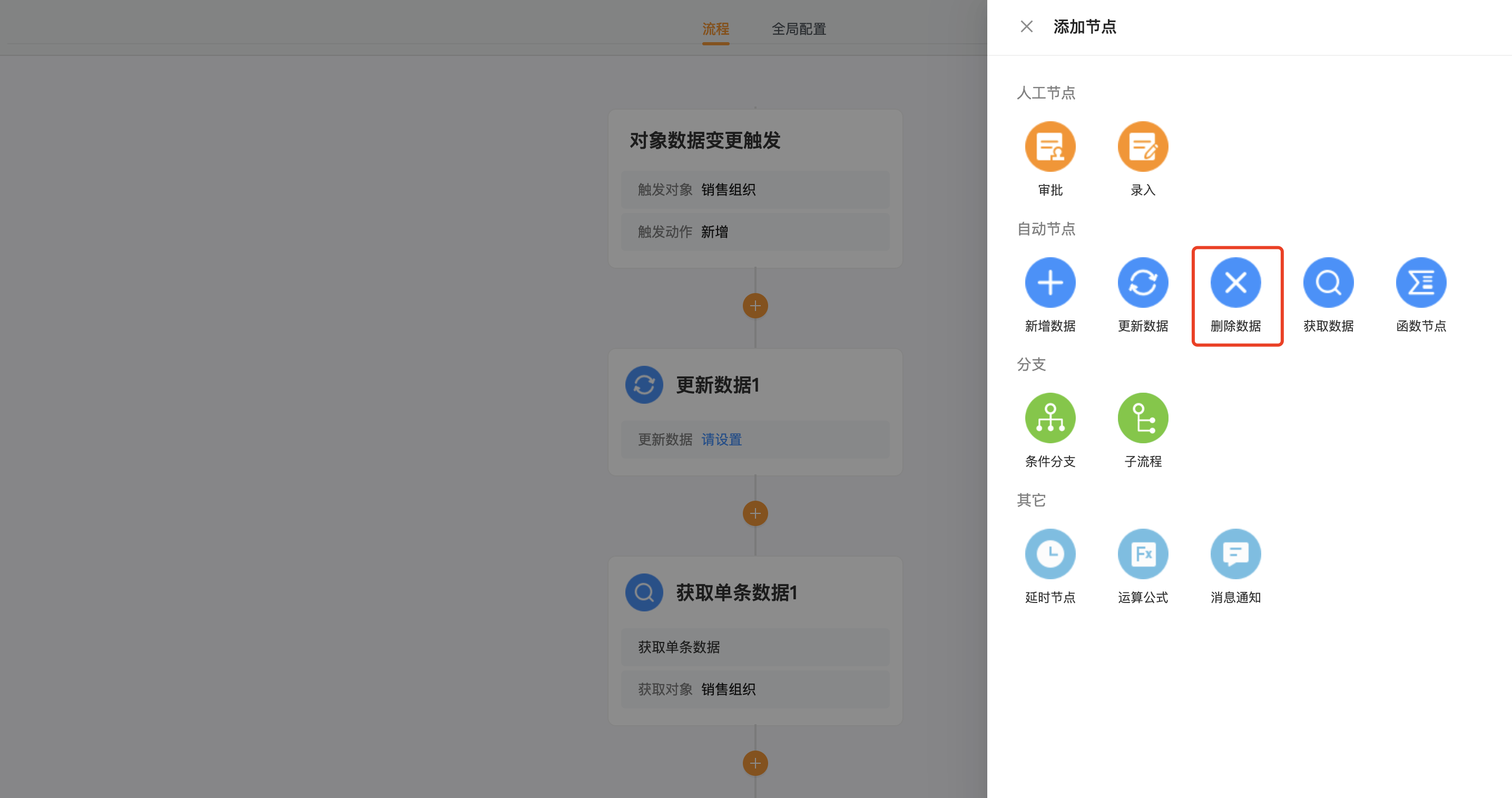Close the 添加节点 panel
The height and width of the screenshot is (798, 1512).
1027,26
